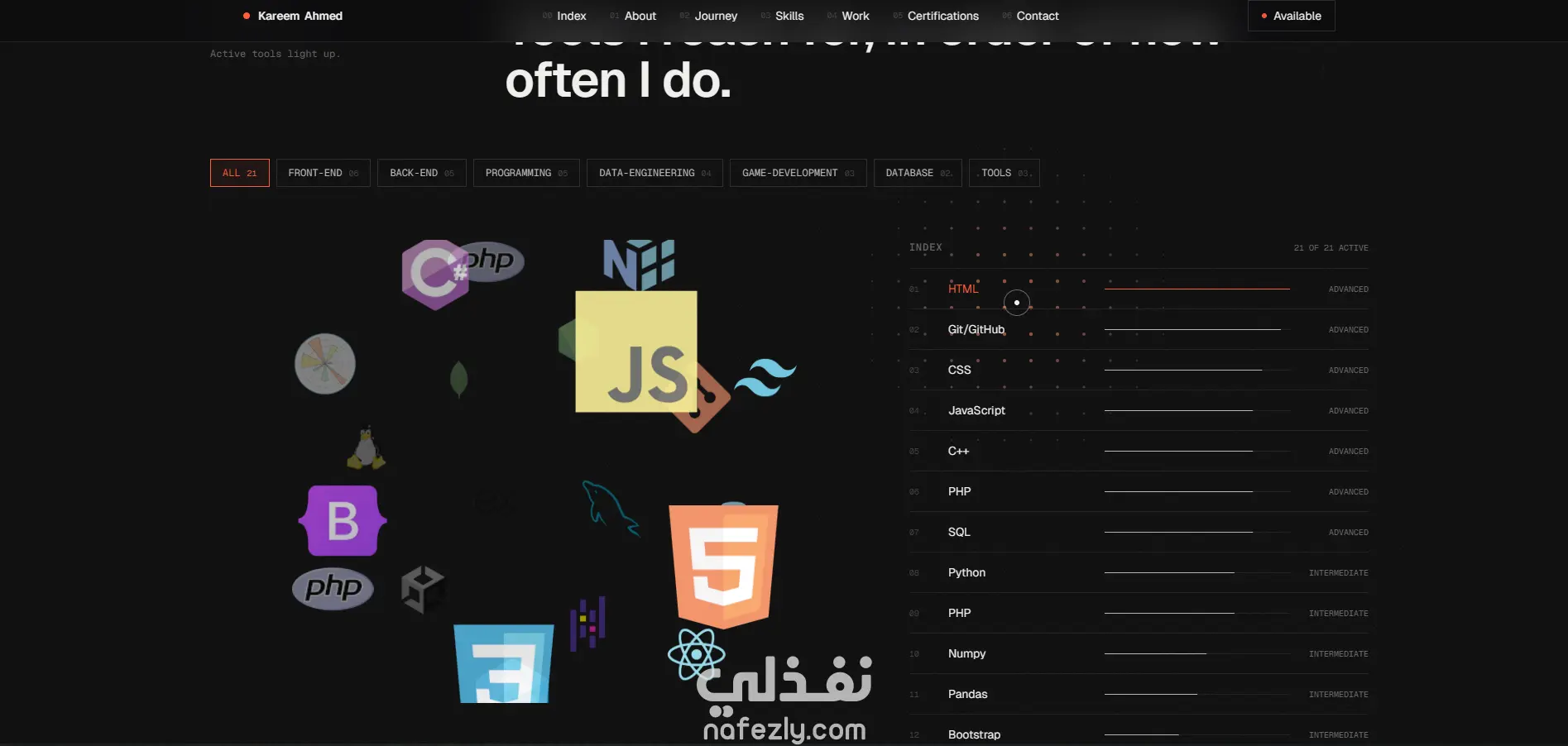This screenshot has width=1568, height=746.
Task: Click the INDEX heading above the list
Action: [x=925, y=247]
